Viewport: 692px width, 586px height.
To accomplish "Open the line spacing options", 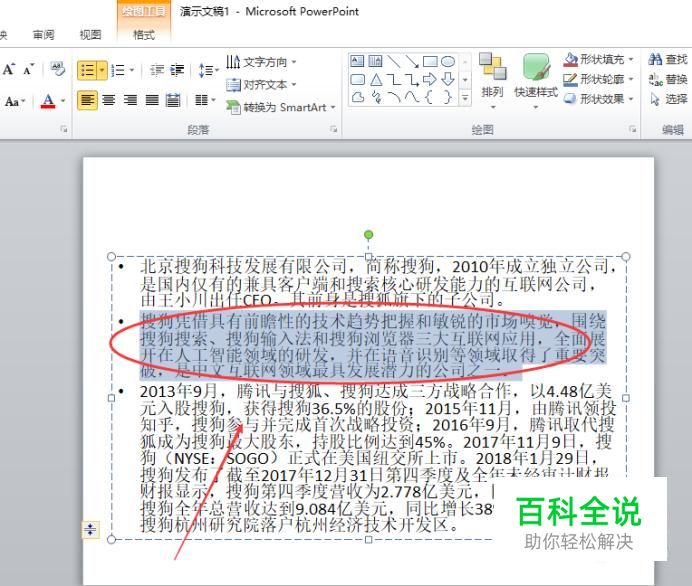I will coord(208,70).
